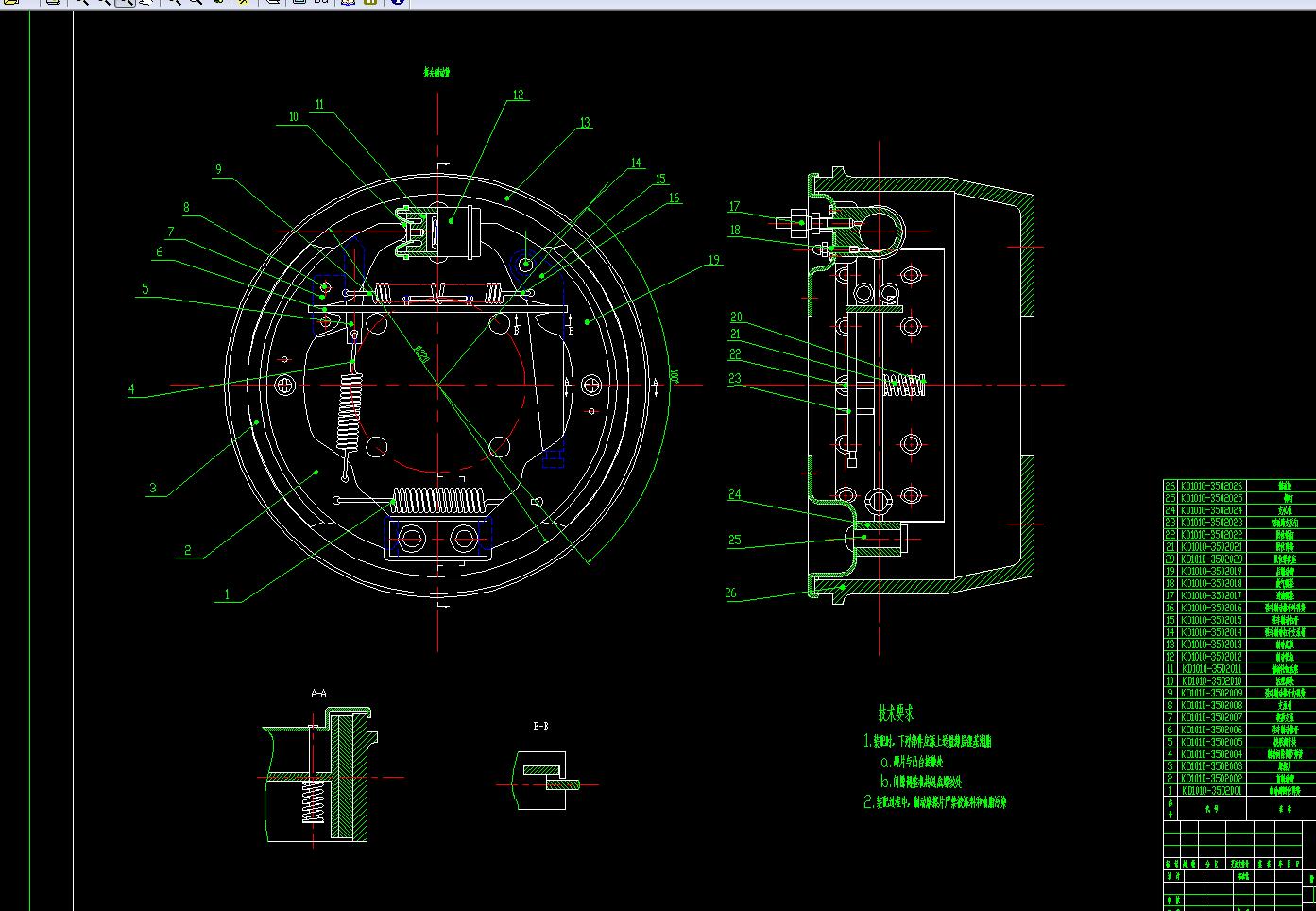Select part number KD1010-3502003 in the table
The image size is (1316, 911).
[1211, 766]
